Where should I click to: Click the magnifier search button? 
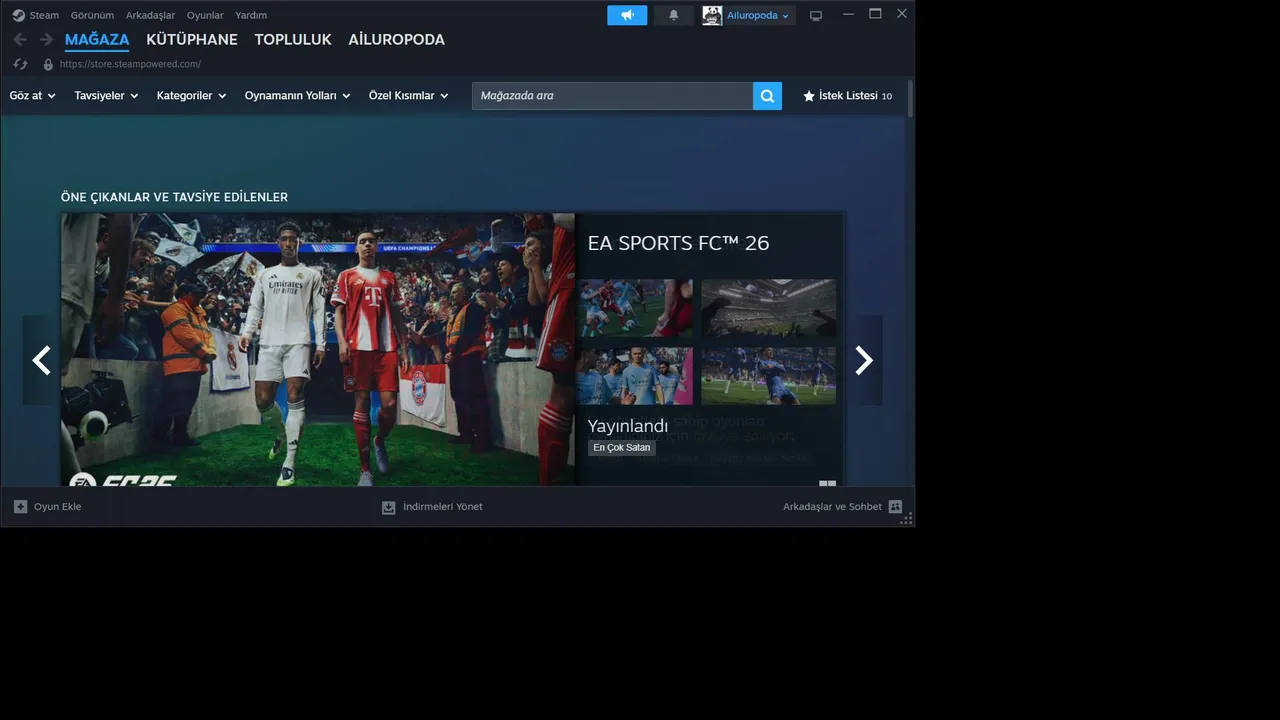[767, 96]
